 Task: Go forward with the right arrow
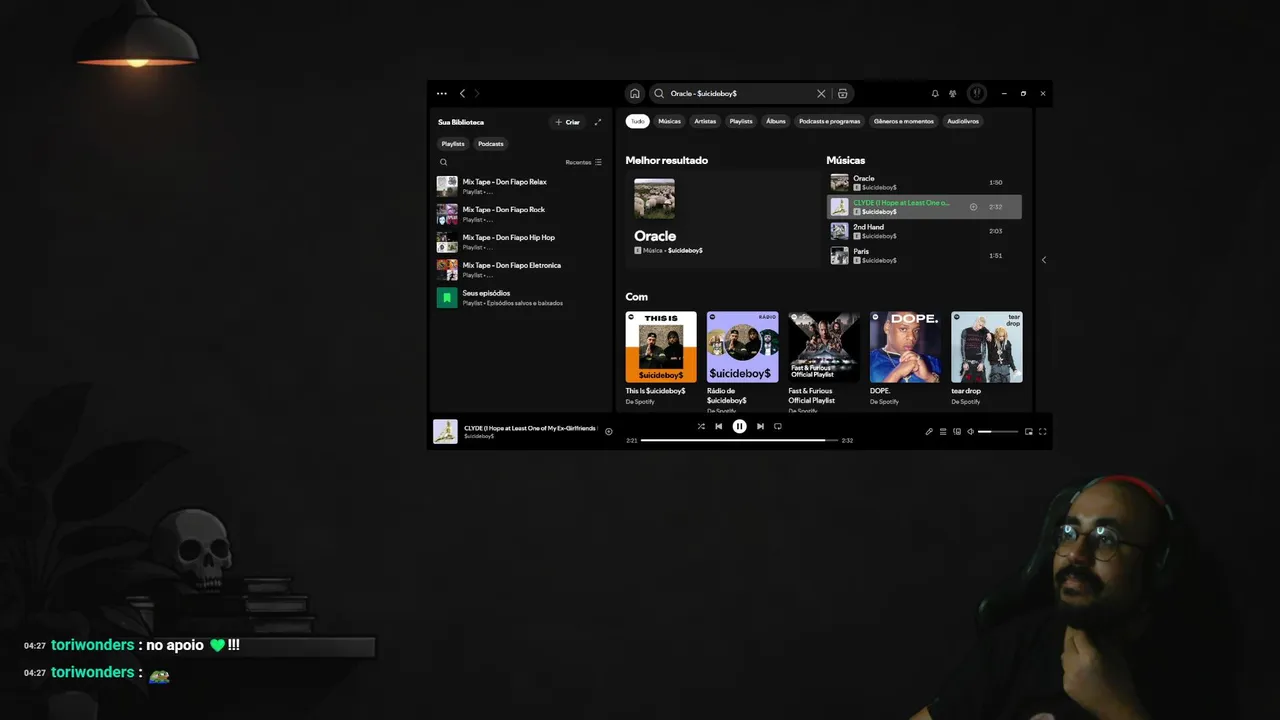point(477,93)
